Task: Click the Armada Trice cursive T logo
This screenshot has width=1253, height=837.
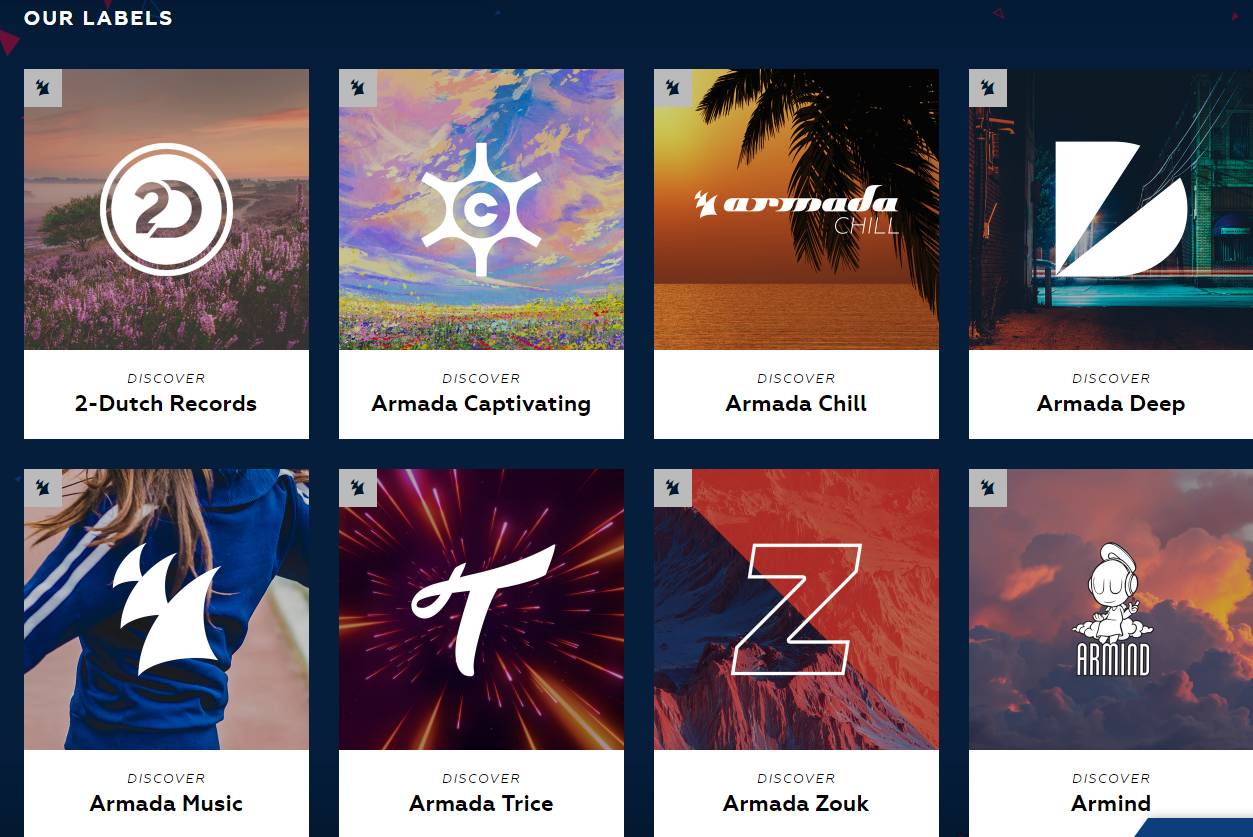Action: coord(481,610)
